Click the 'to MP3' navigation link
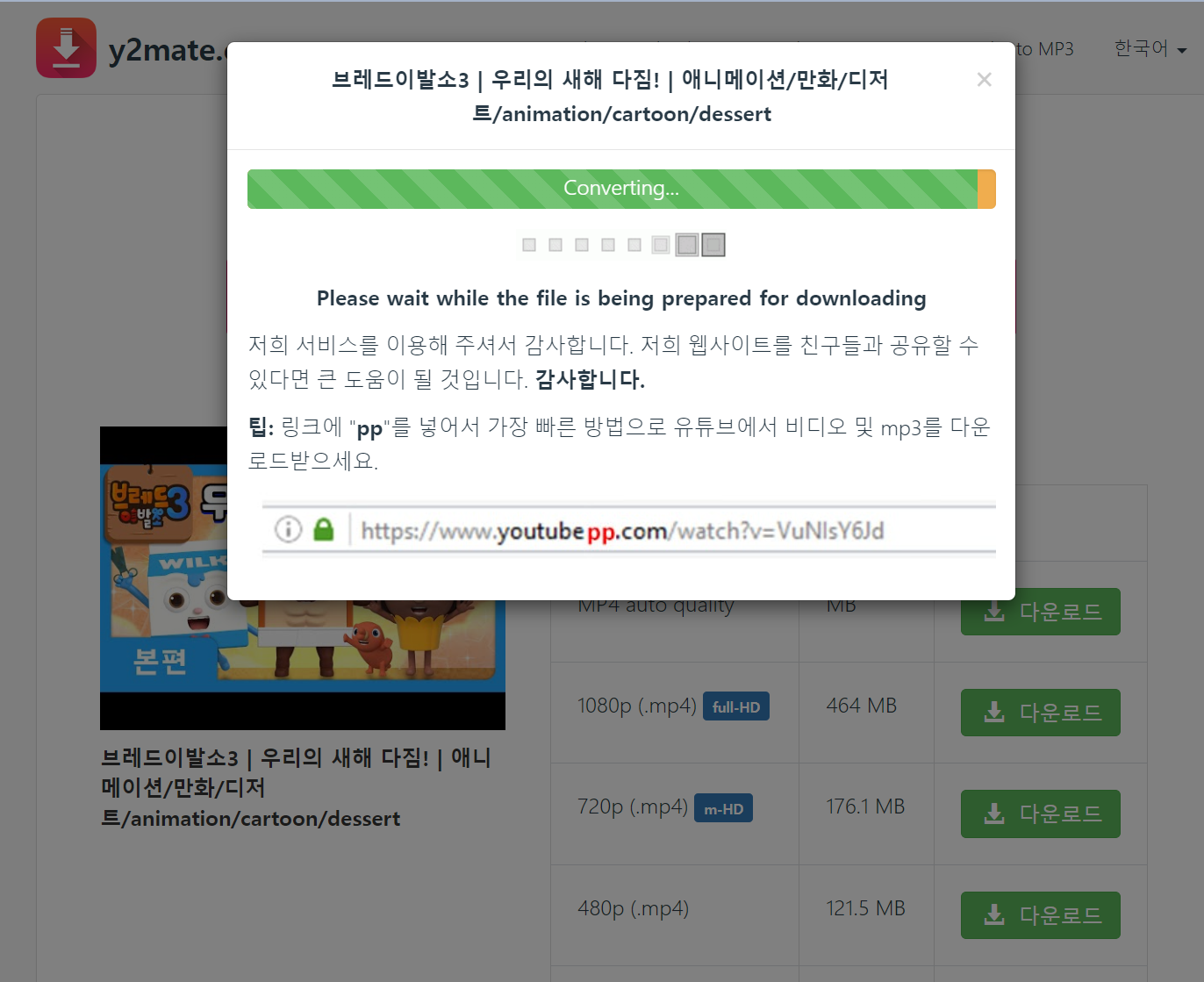The height and width of the screenshot is (982, 1204). click(x=1044, y=49)
